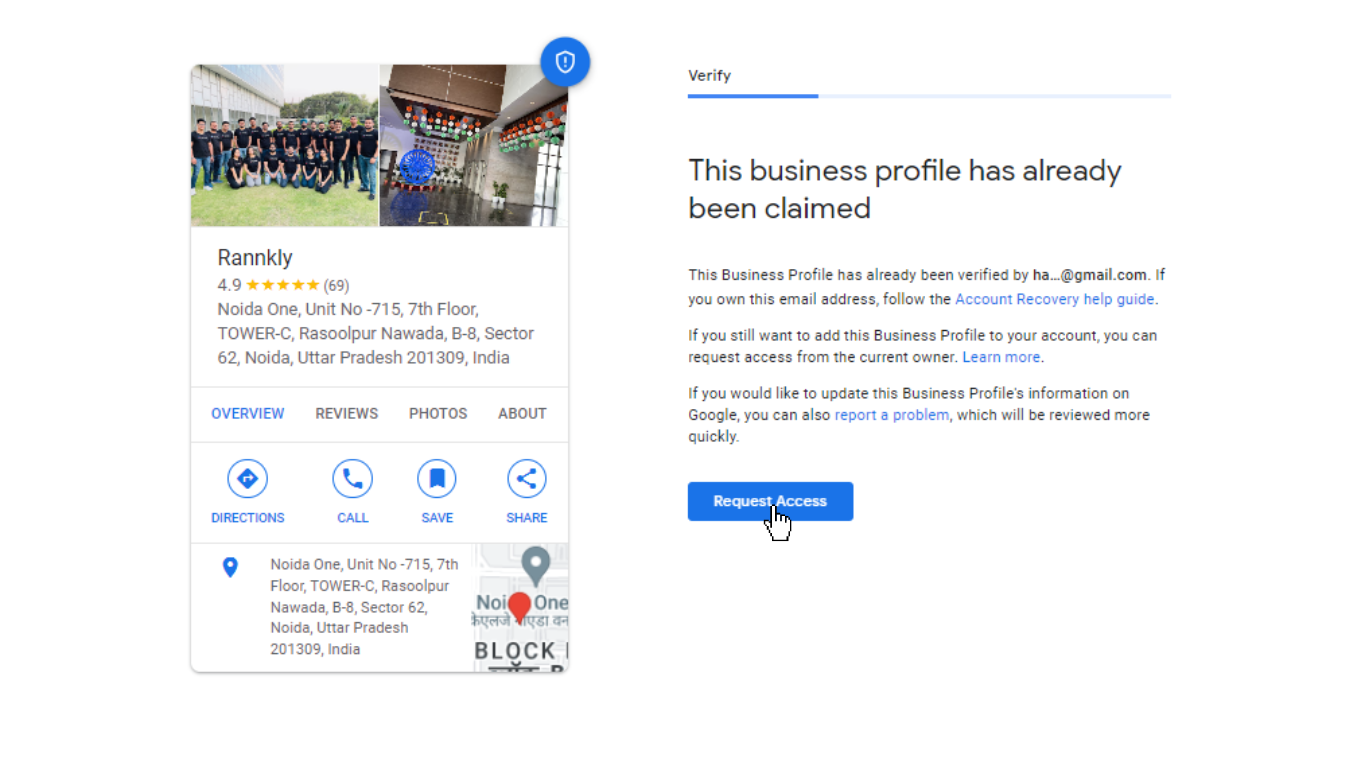This screenshot has height=768, width=1366.
Task: Click the five-star rating icons
Action: tap(283, 285)
